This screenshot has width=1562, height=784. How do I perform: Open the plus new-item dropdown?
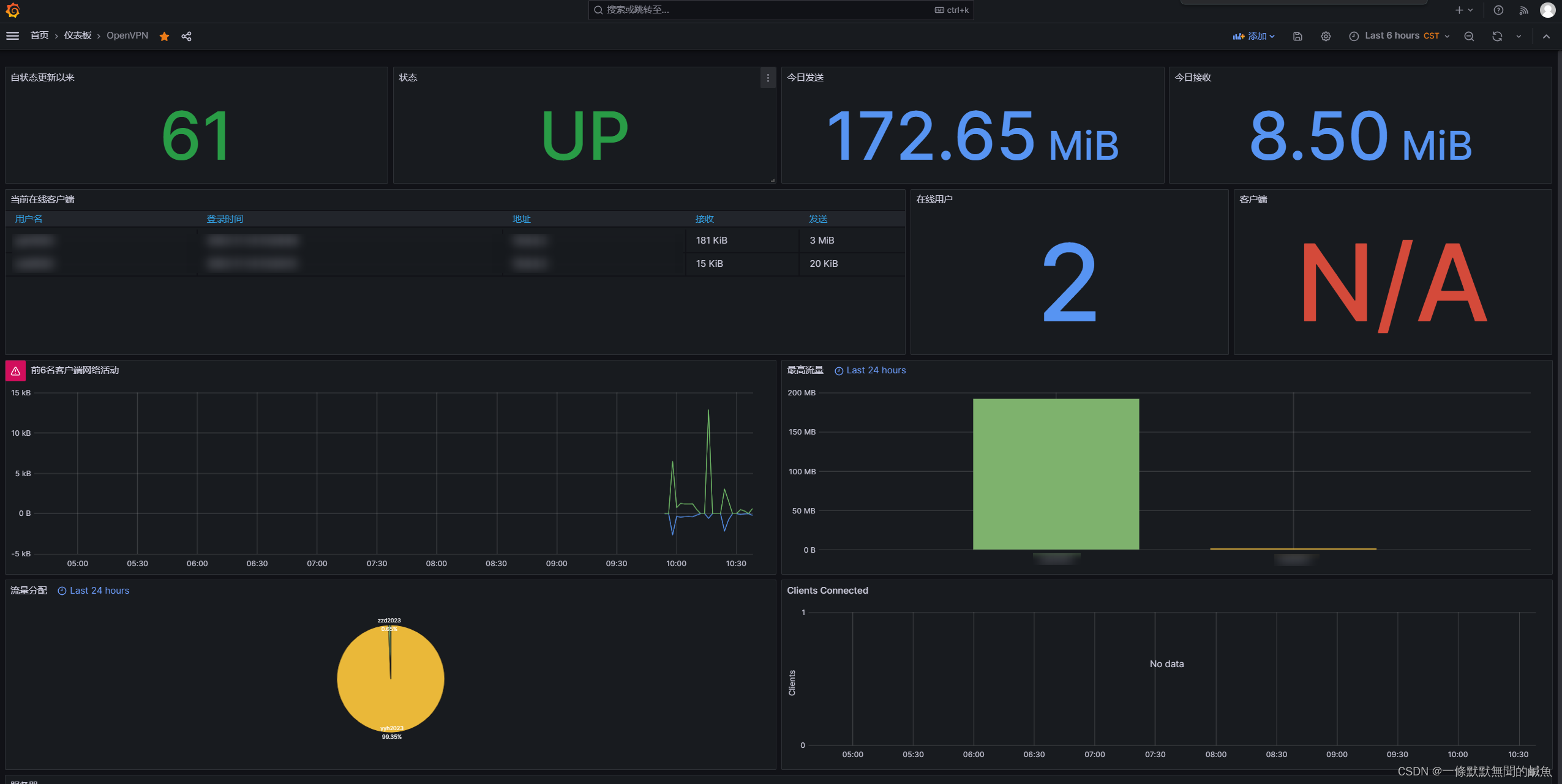(1464, 10)
